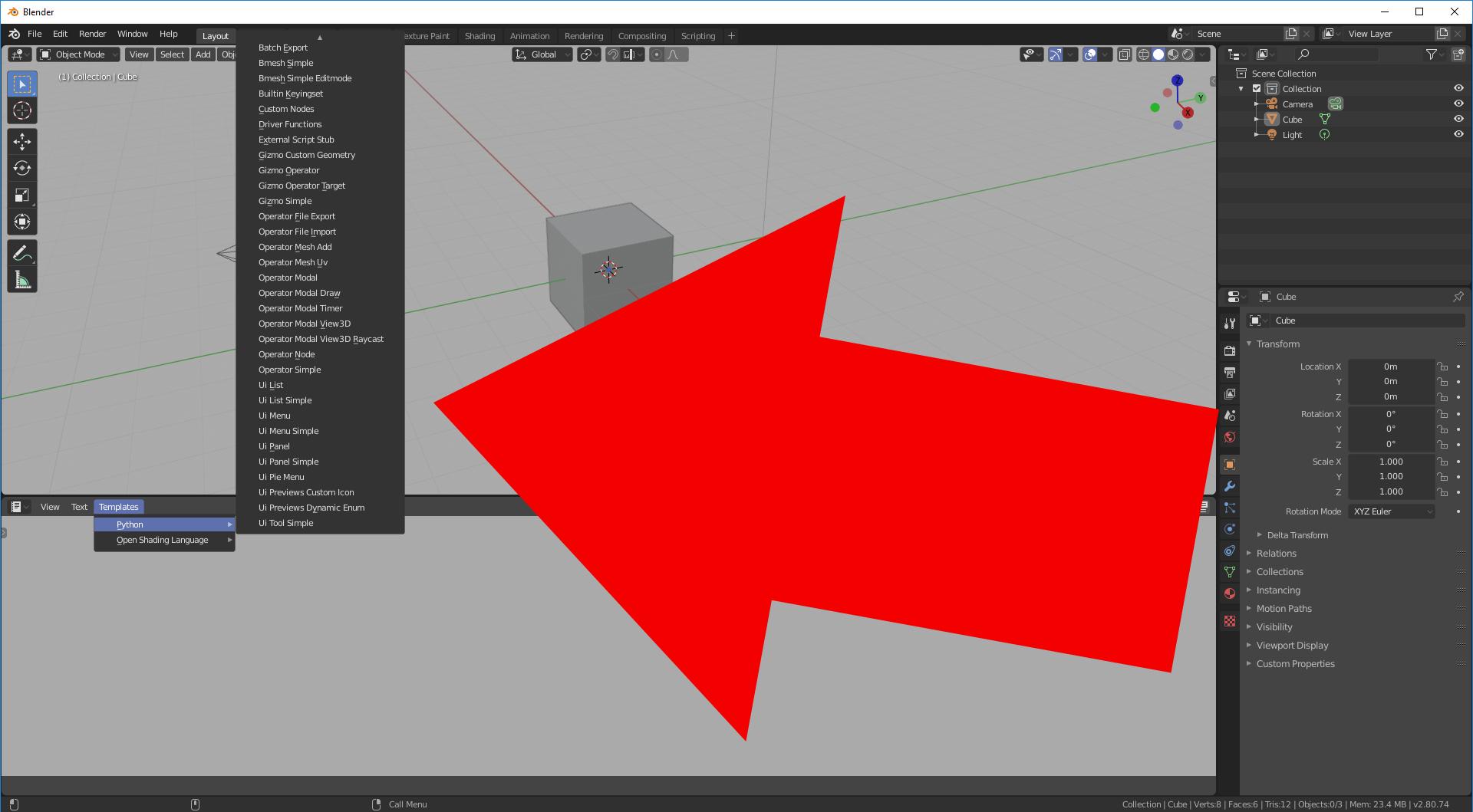Pick the Transform tool
This screenshot has width=1473, height=812.
[x=22, y=222]
